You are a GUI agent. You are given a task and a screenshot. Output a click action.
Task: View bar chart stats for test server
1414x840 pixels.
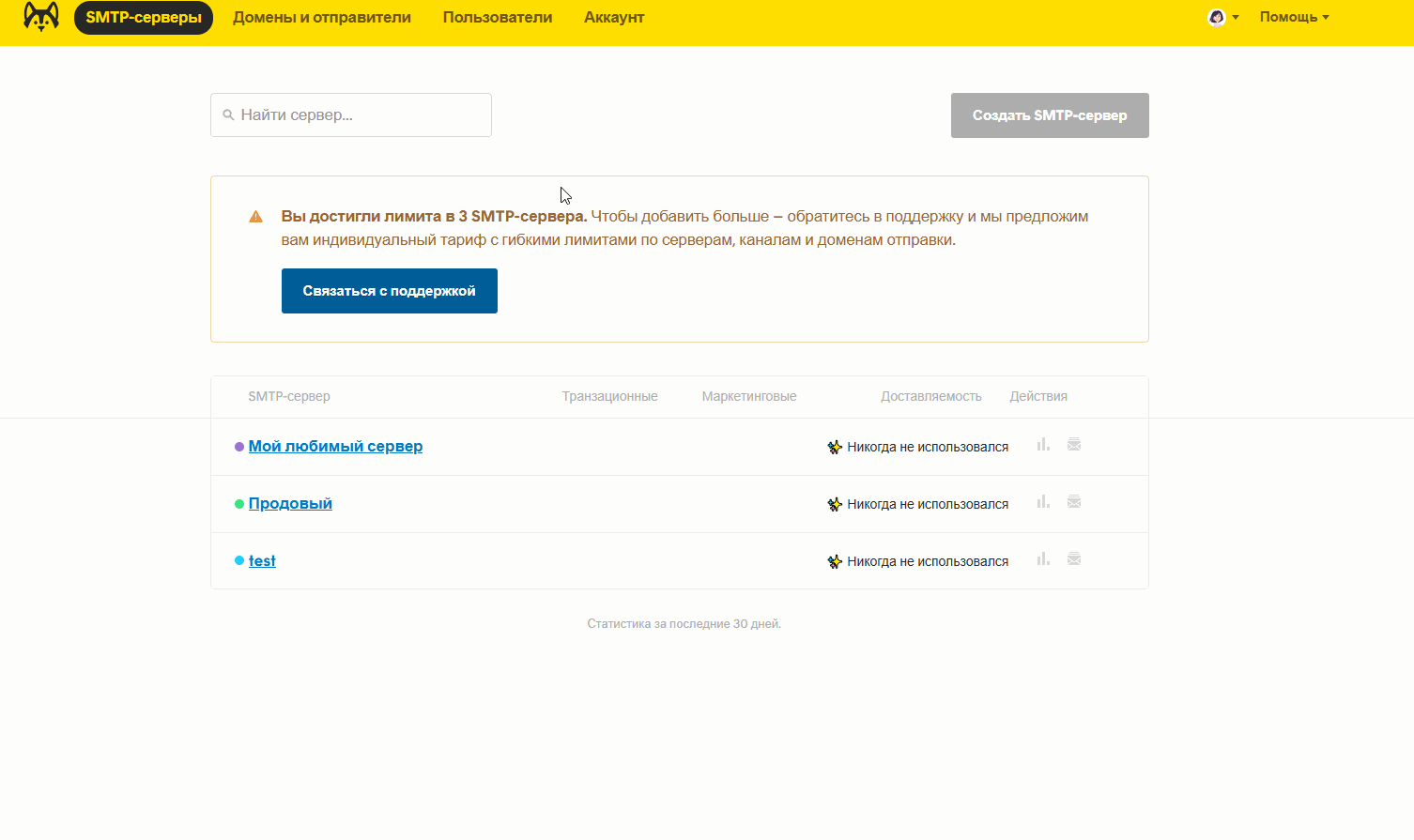click(x=1042, y=559)
